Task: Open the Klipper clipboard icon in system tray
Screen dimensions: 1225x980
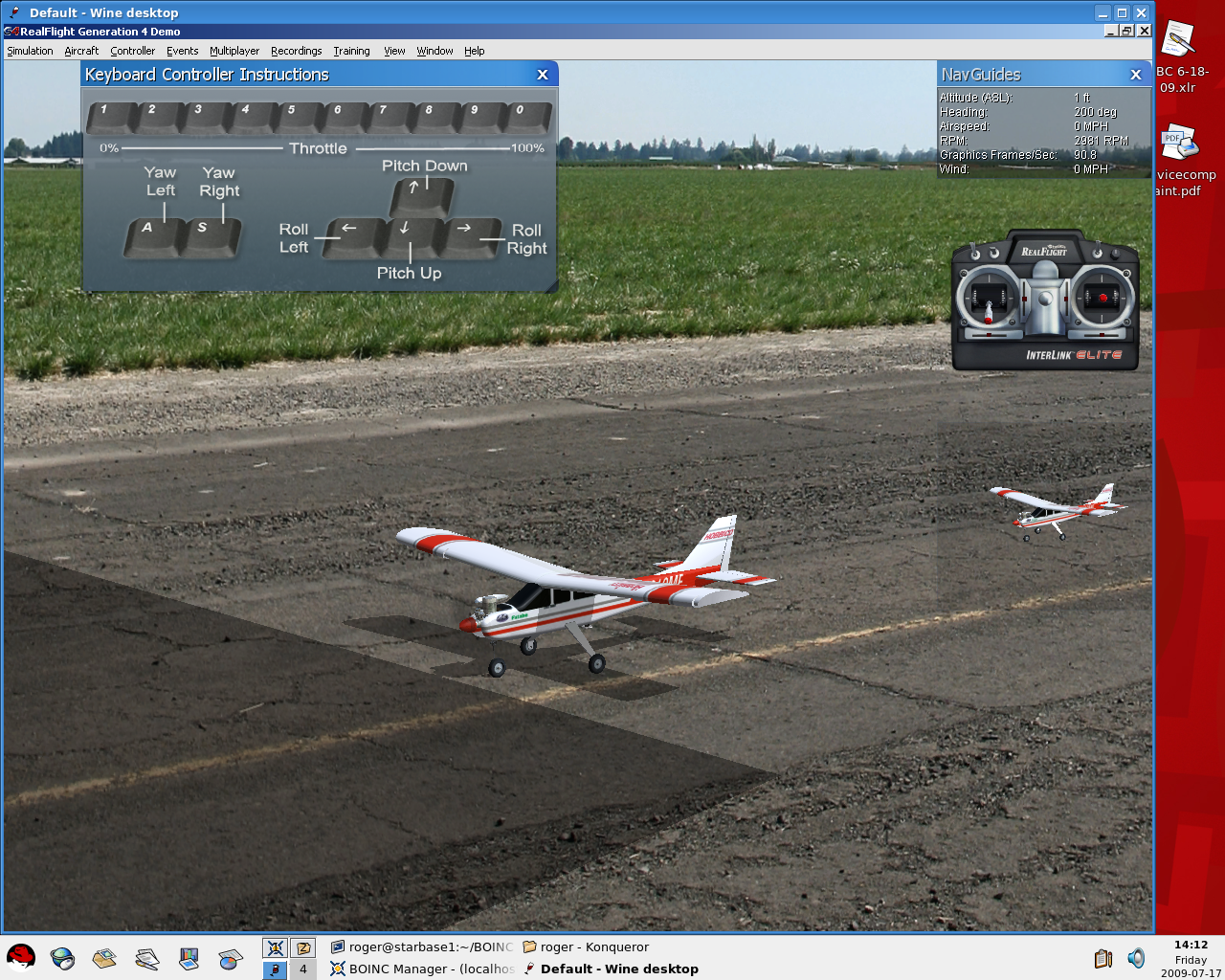Action: [1102, 958]
